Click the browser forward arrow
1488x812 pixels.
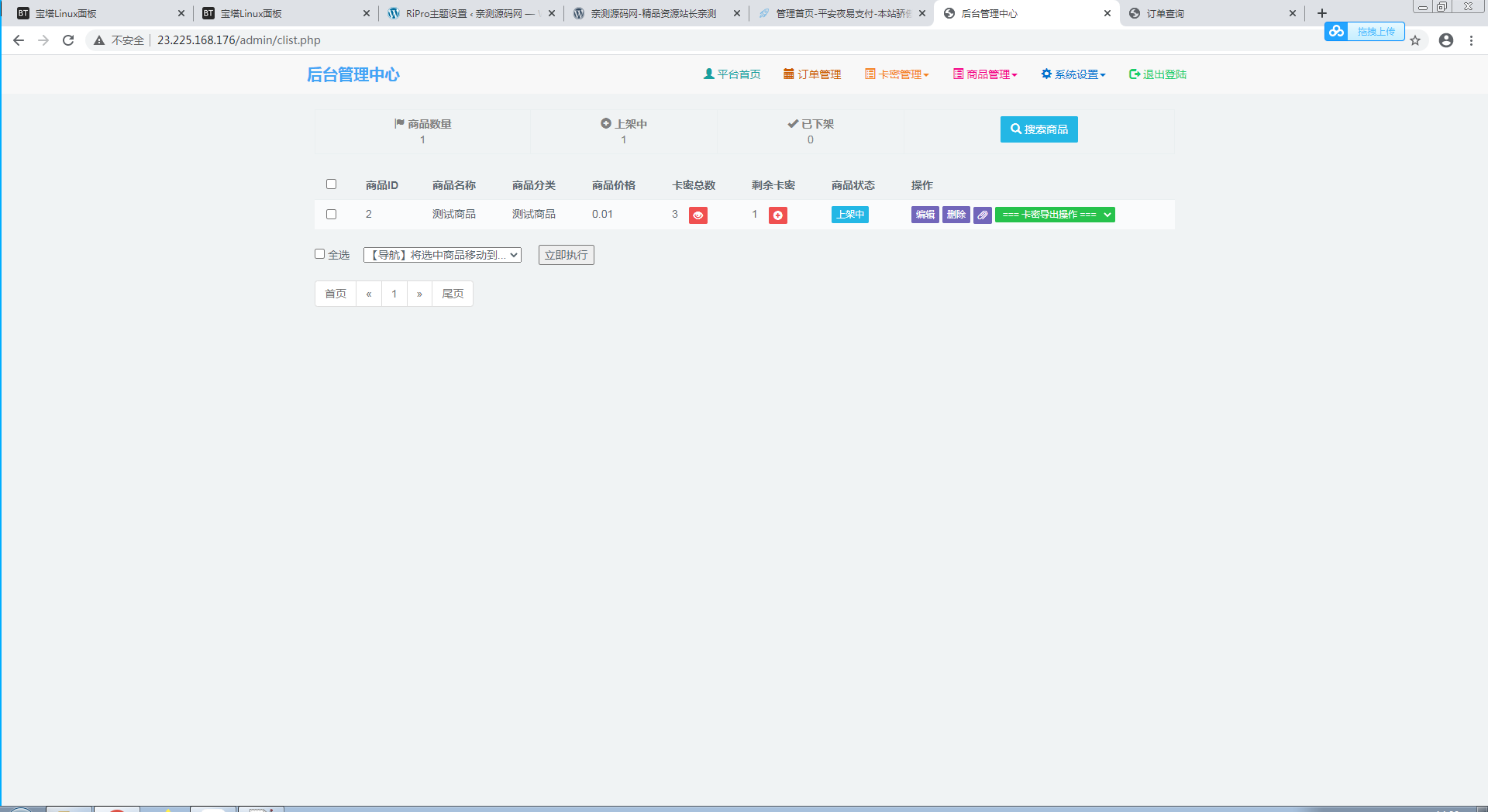tap(43, 40)
